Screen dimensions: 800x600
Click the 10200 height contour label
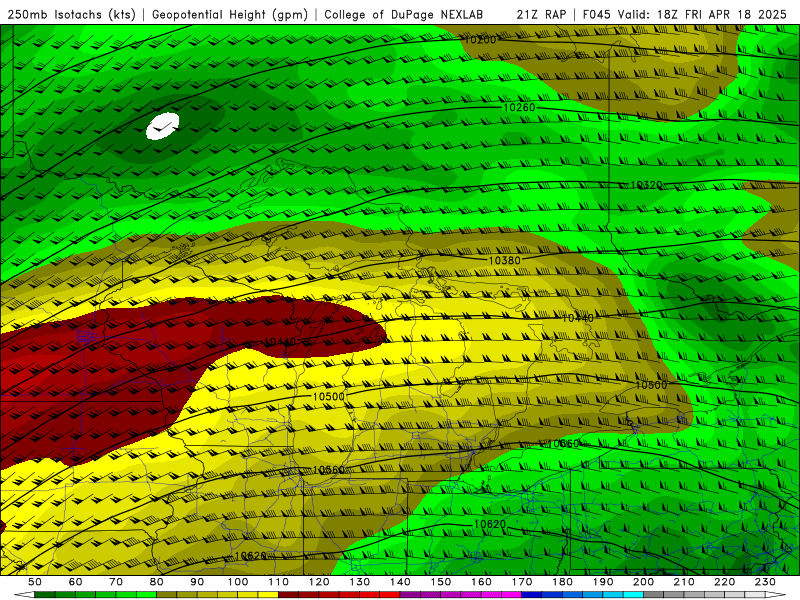[x=480, y=40]
